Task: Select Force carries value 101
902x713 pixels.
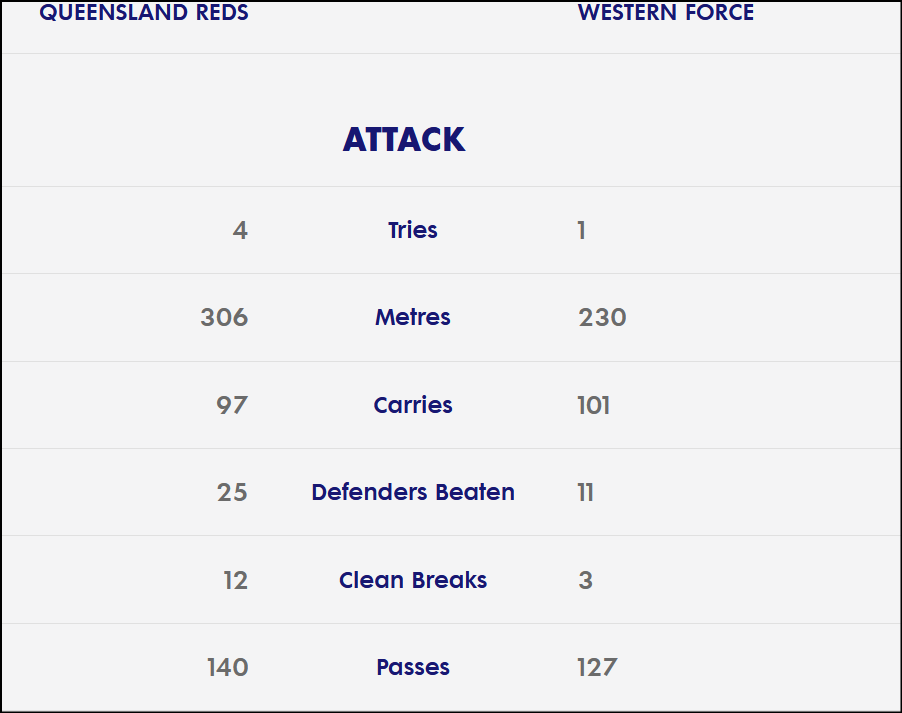Action: point(593,405)
